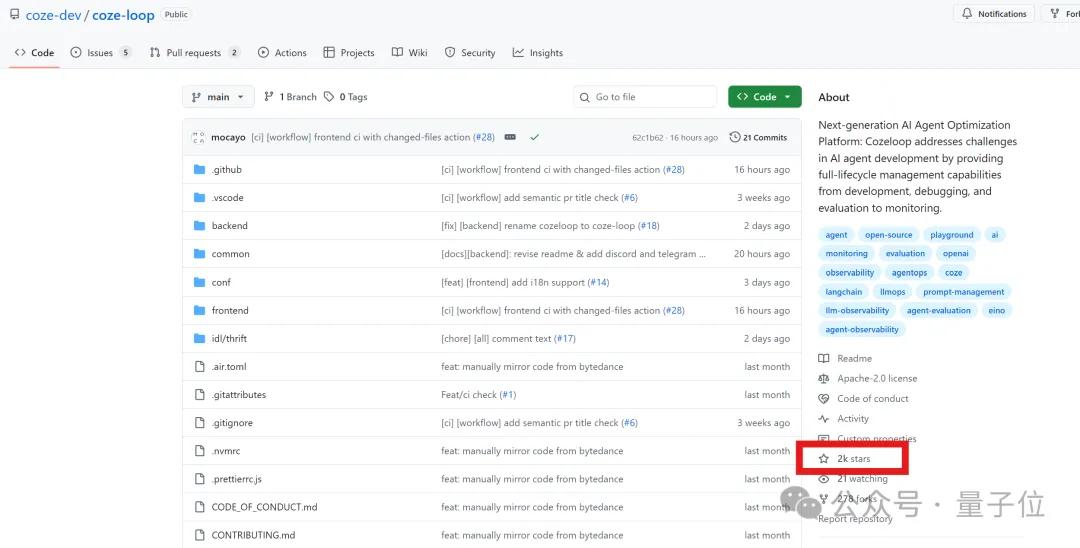Click the Readme book icon
The height and width of the screenshot is (548, 1080).
click(x=824, y=359)
